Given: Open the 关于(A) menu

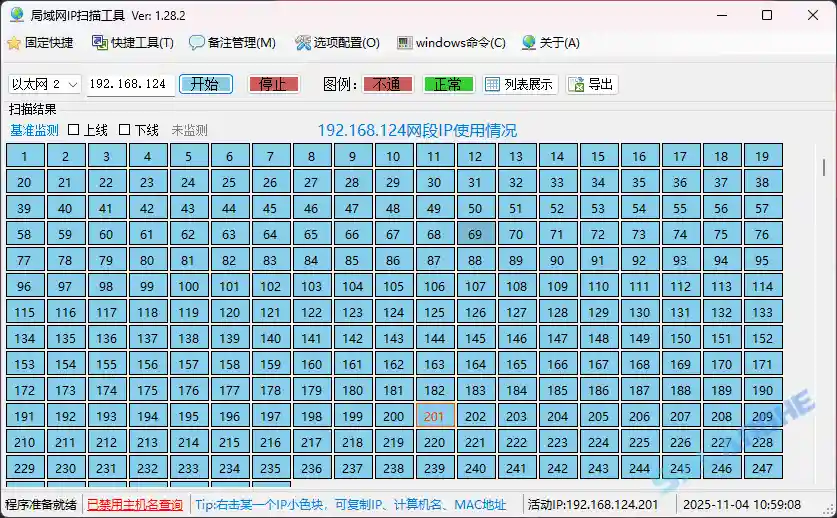Looking at the screenshot, I should point(551,43).
